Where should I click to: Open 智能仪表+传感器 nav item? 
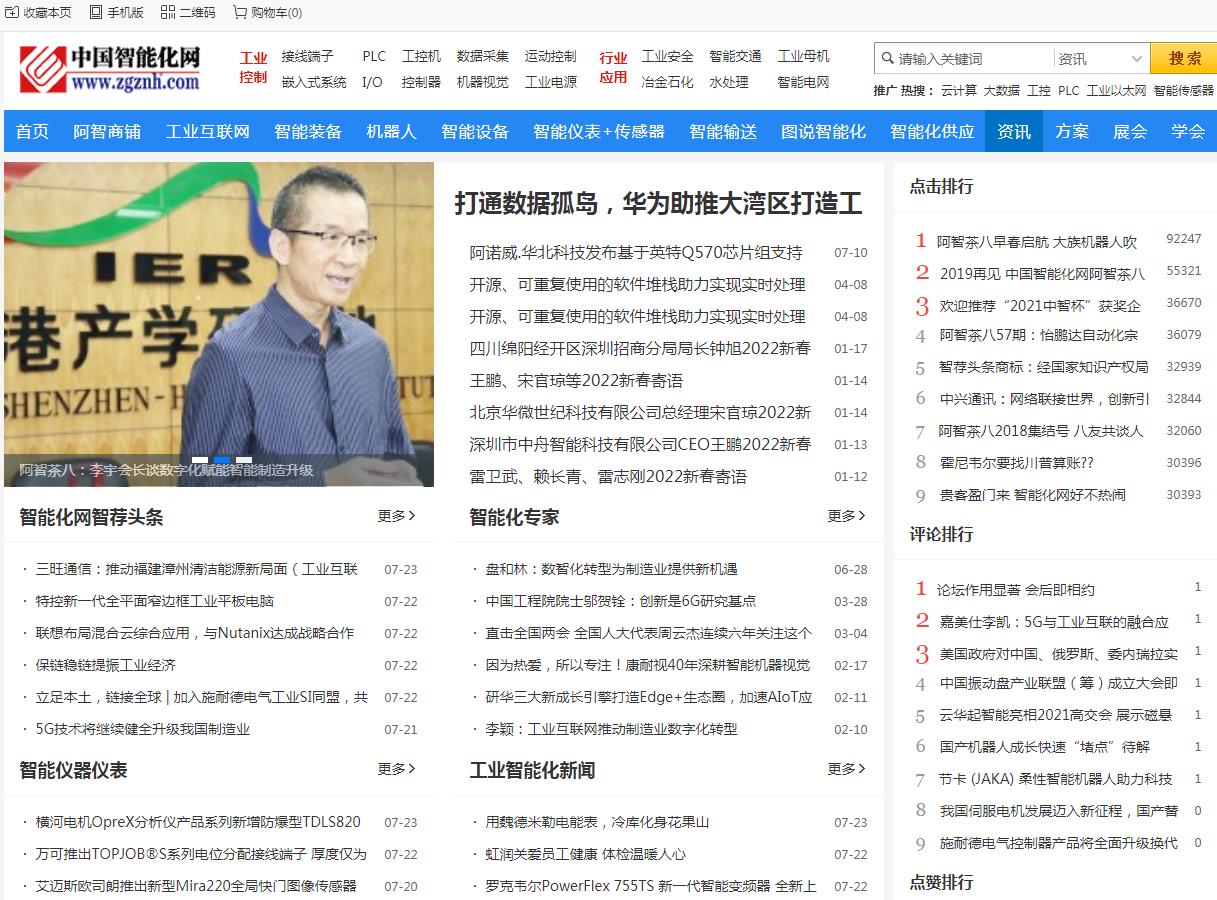[x=599, y=131]
